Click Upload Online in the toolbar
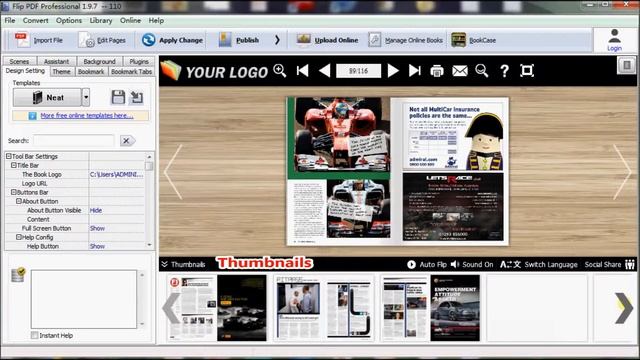The width and height of the screenshot is (640, 360). coord(327,40)
